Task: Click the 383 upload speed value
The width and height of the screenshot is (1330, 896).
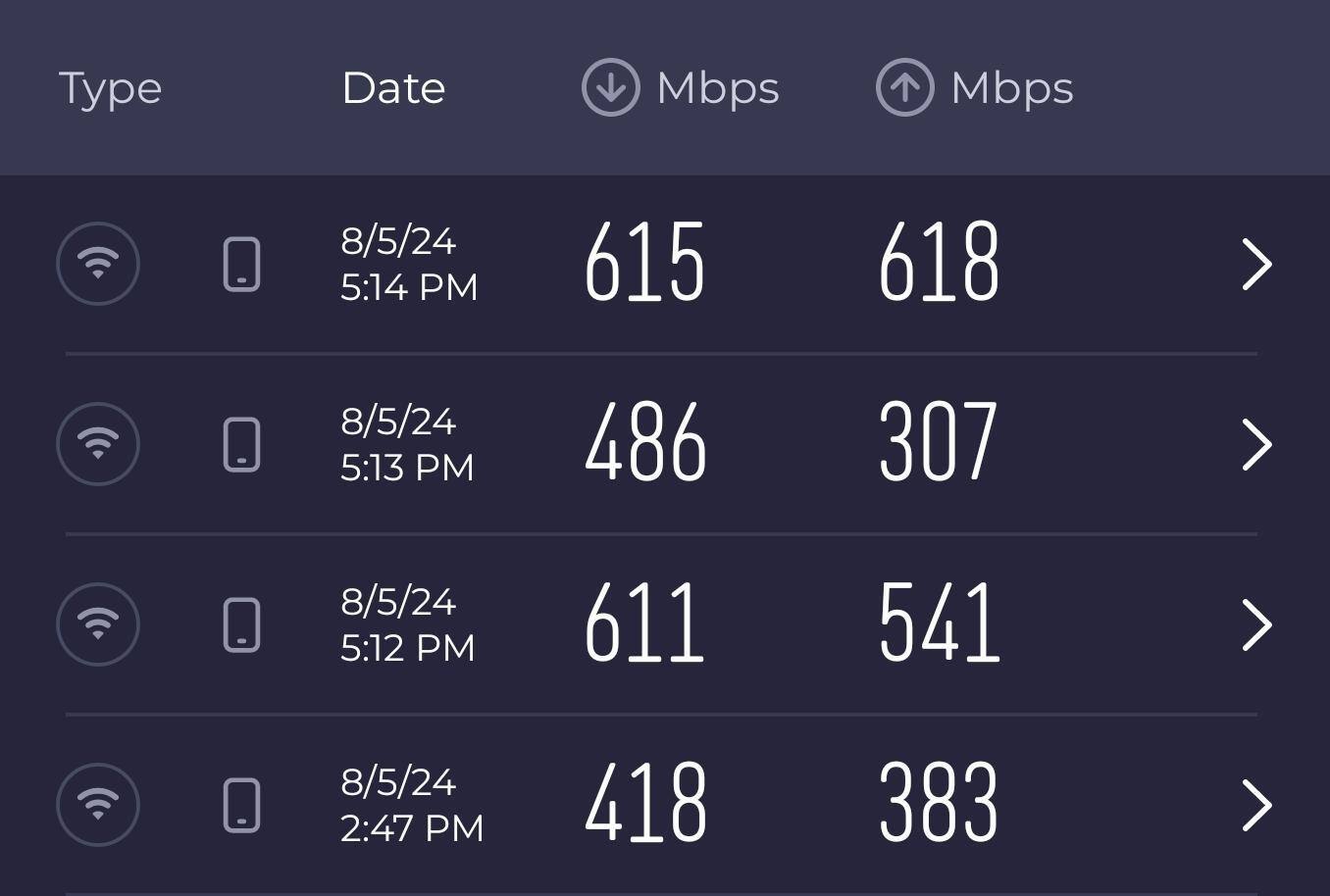Action: tap(939, 804)
